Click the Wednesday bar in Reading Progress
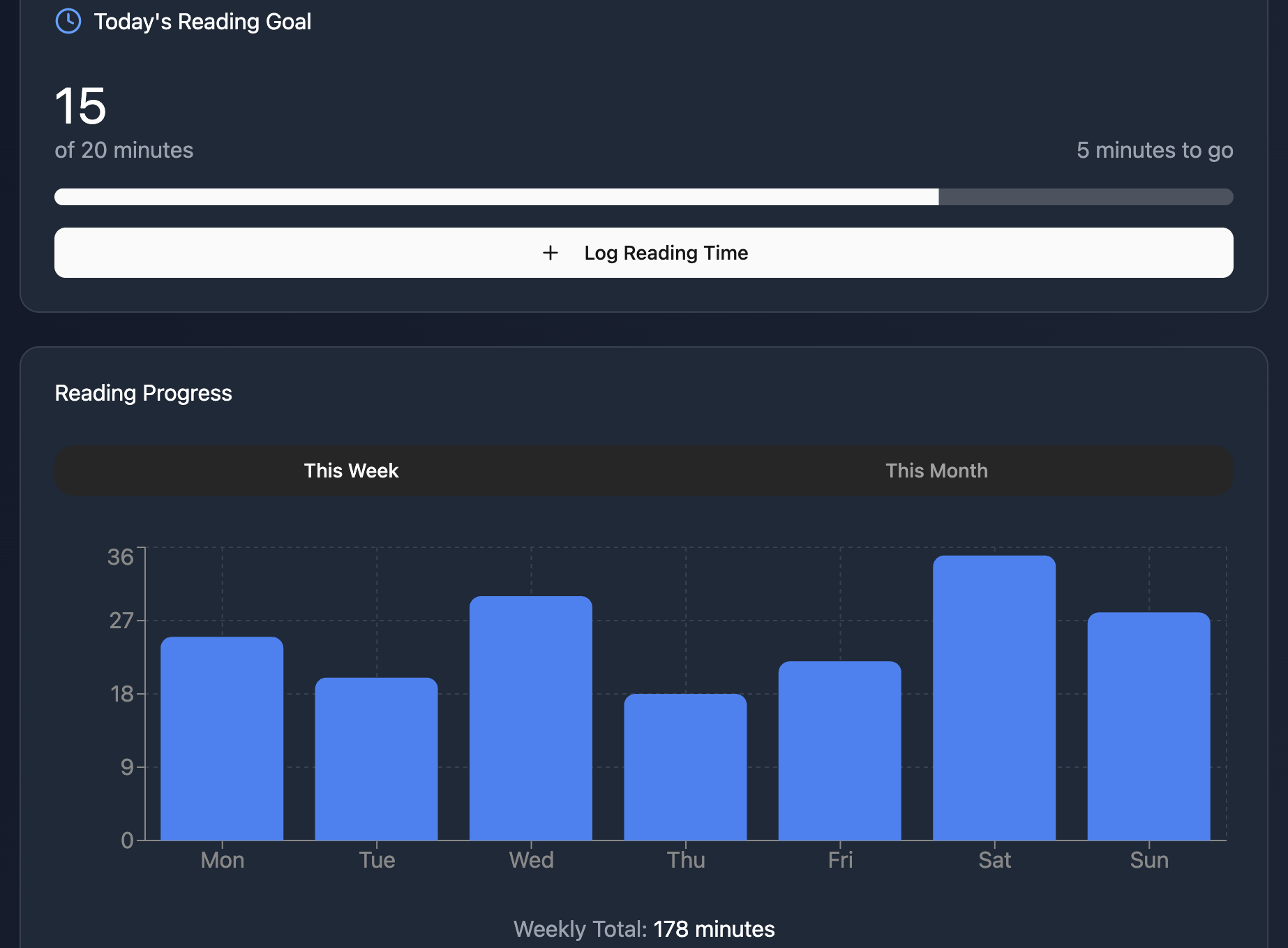 point(531,718)
